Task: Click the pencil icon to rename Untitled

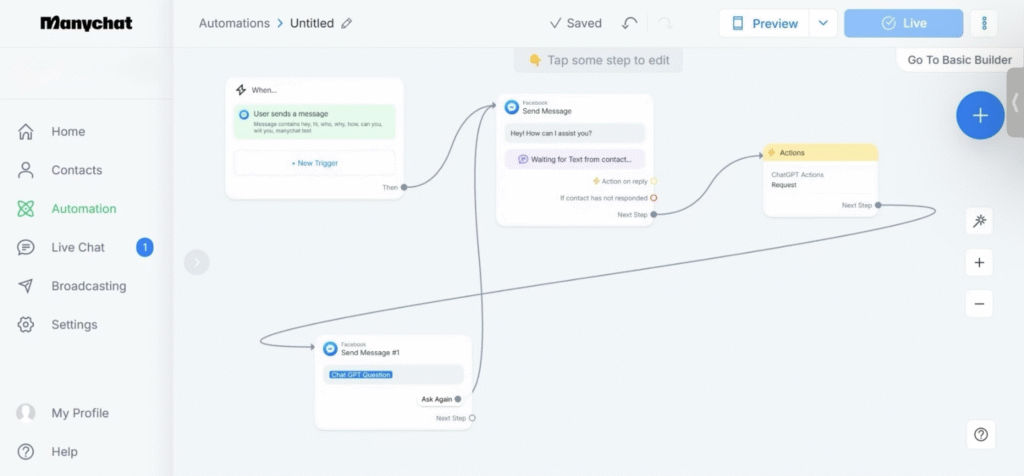Action: coord(347,23)
